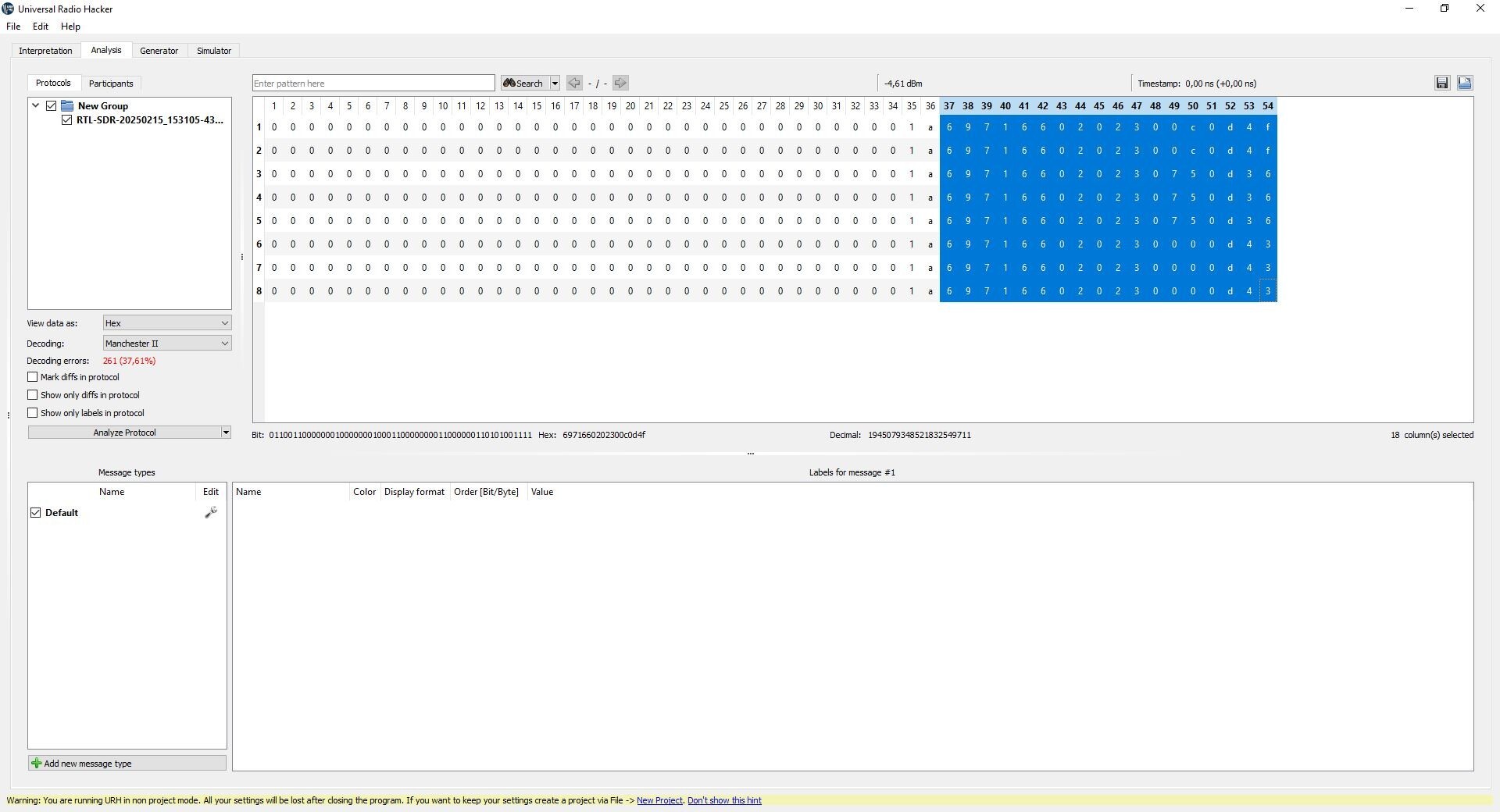Click cell '3' in row 8 column 54
Viewport: 1500px width, 812px height.
point(1268,291)
